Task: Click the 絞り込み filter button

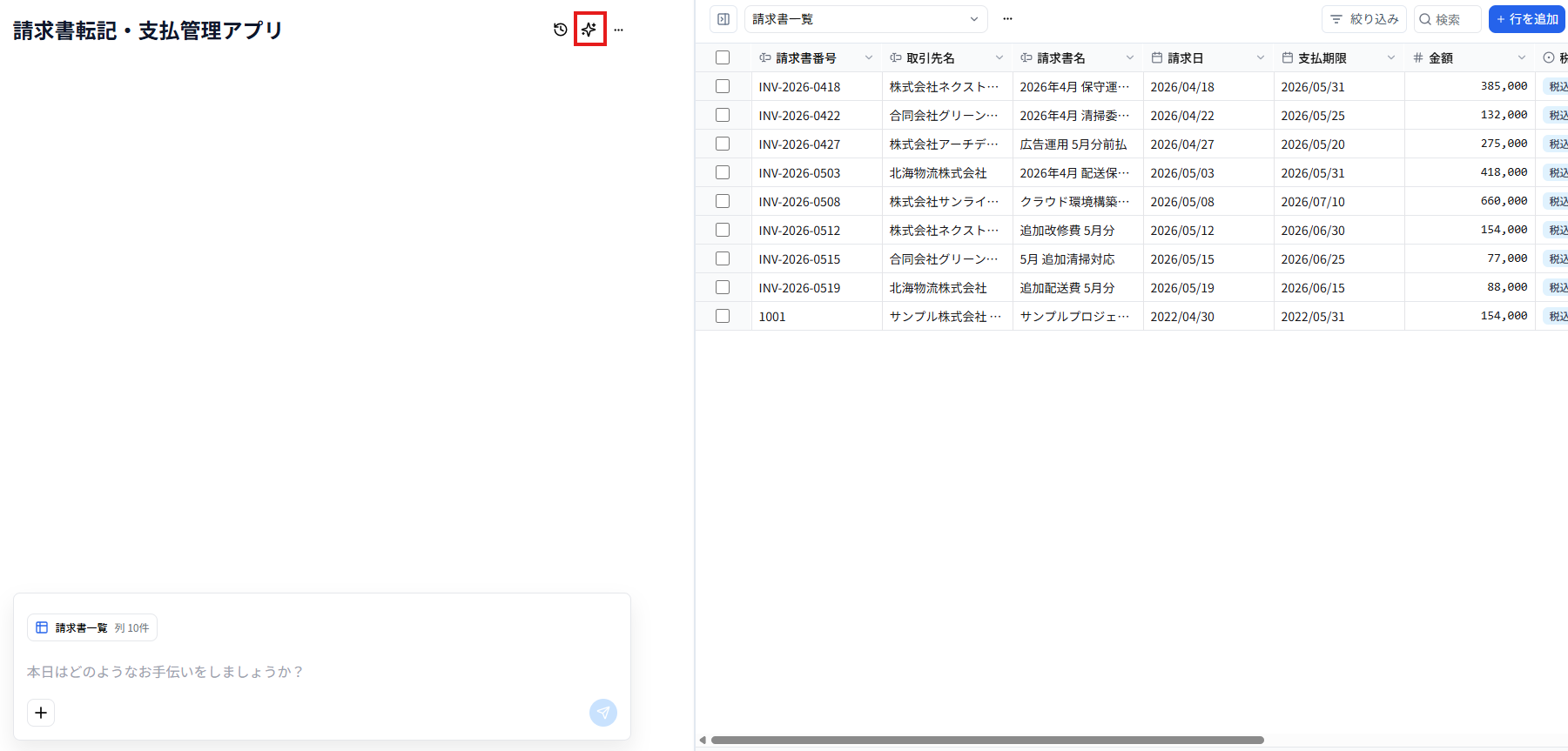Action: coord(1364,19)
